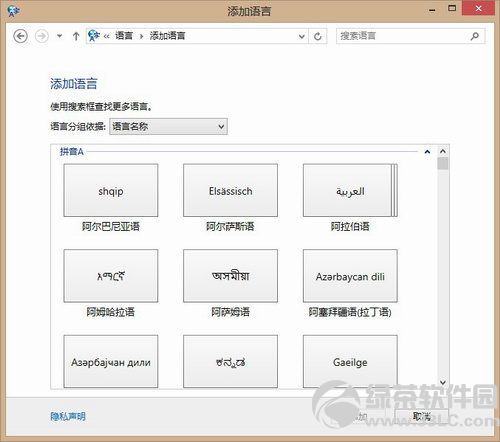Click the 阿姆哈拉语 label
The image size is (500, 442).
(111, 312)
